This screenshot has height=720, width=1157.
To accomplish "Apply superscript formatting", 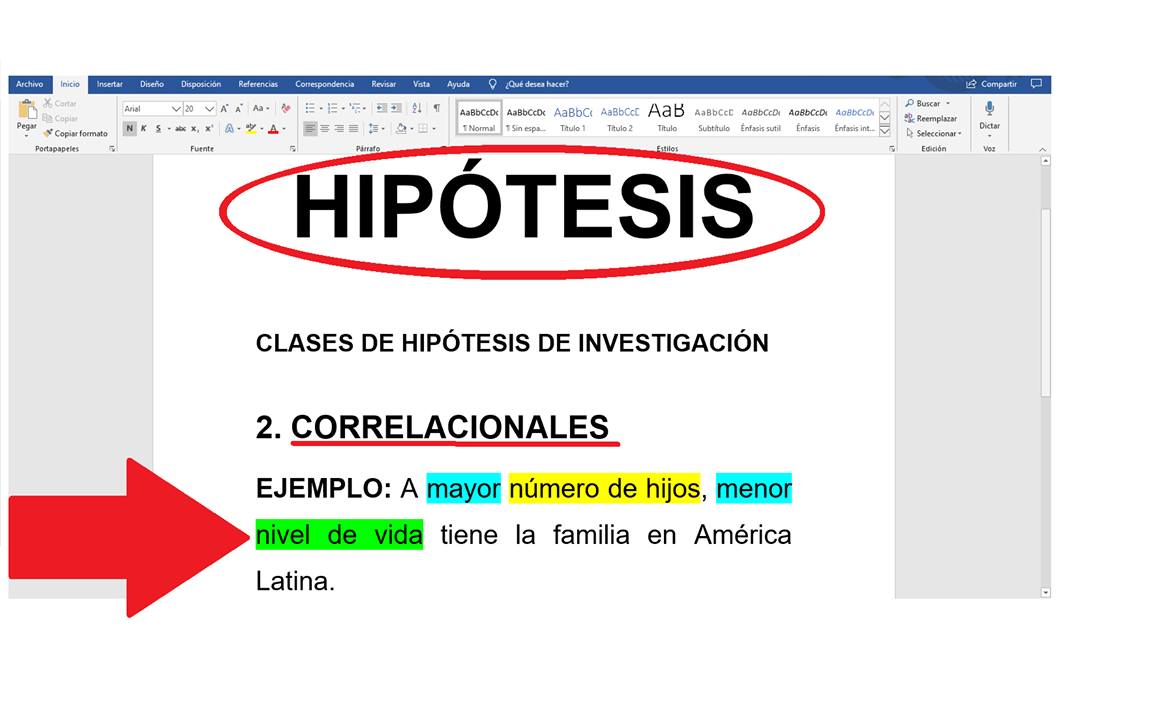I will [209, 128].
